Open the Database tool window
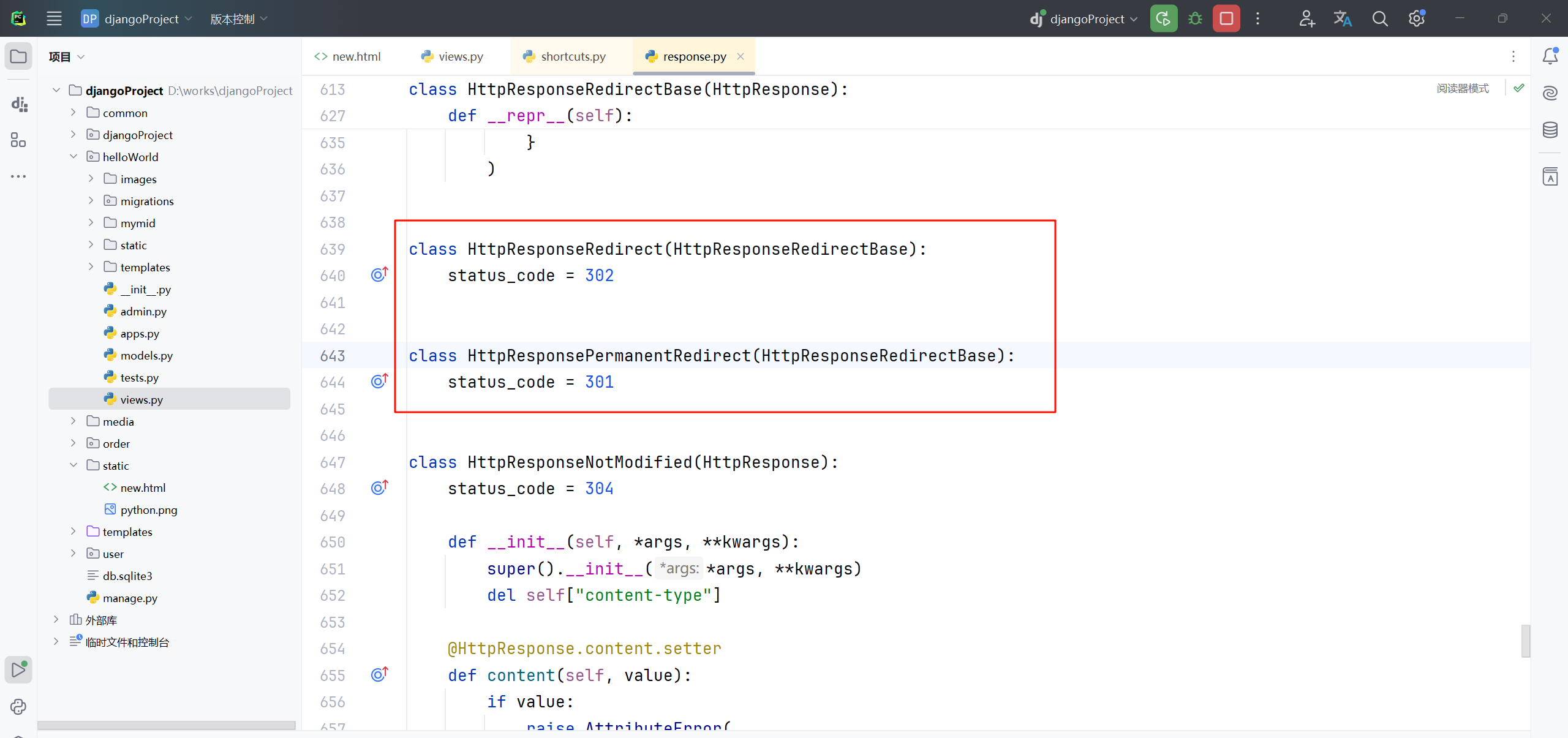The width and height of the screenshot is (1568, 738). 1550,130
